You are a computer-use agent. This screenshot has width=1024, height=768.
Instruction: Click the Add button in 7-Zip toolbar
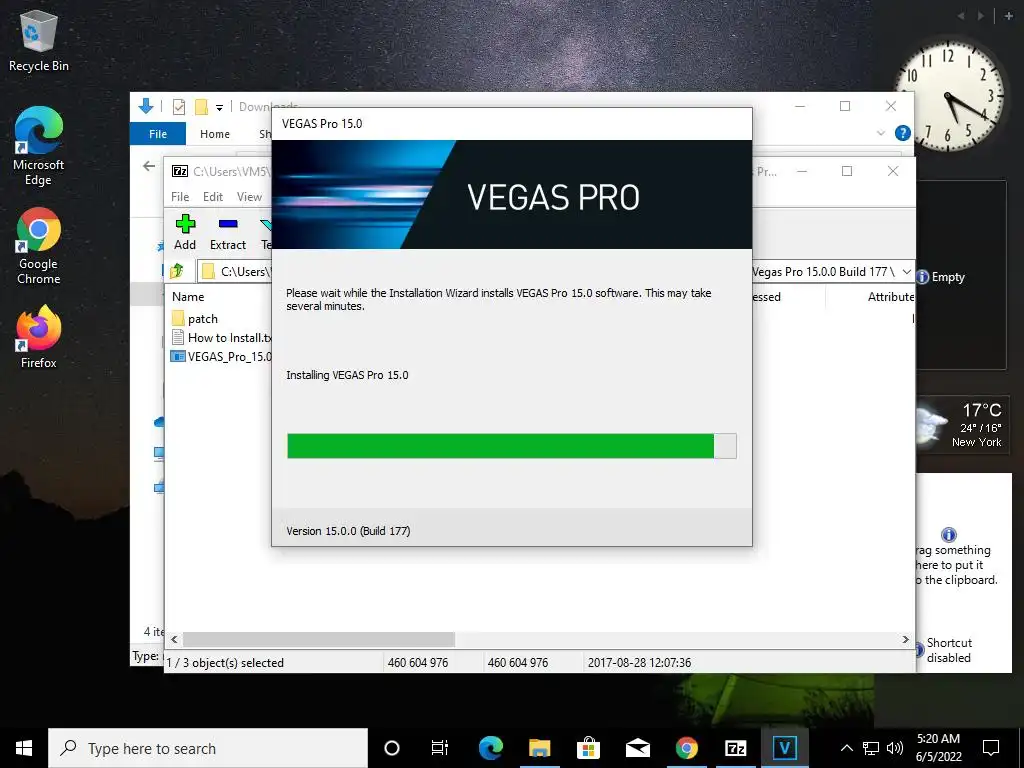point(185,232)
